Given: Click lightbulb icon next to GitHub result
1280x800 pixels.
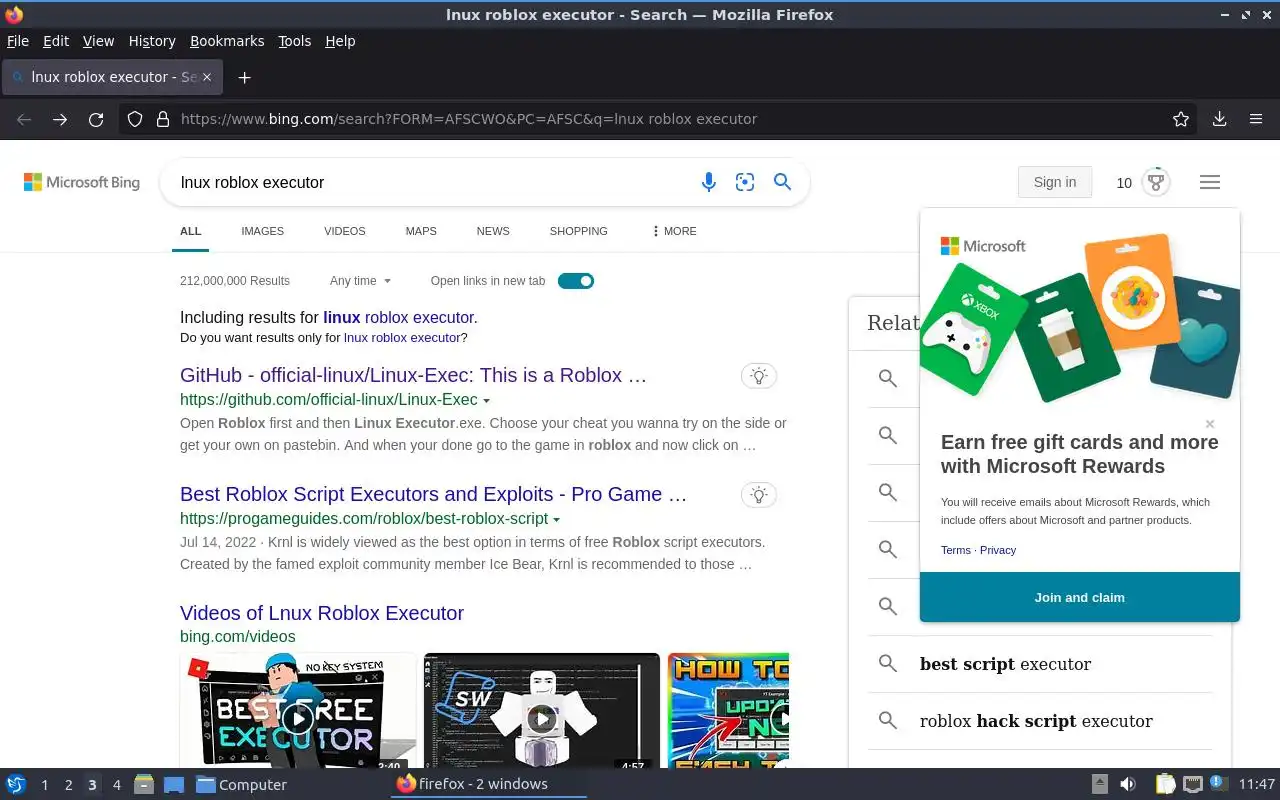Looking at the screenshot, I should (x=759, y=376).
